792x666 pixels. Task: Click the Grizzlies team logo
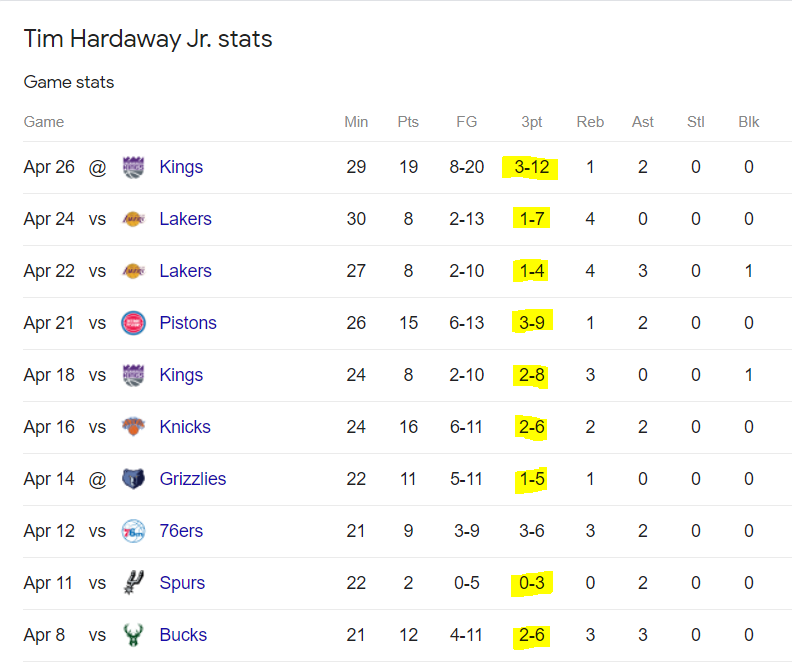tap(133, 479)
